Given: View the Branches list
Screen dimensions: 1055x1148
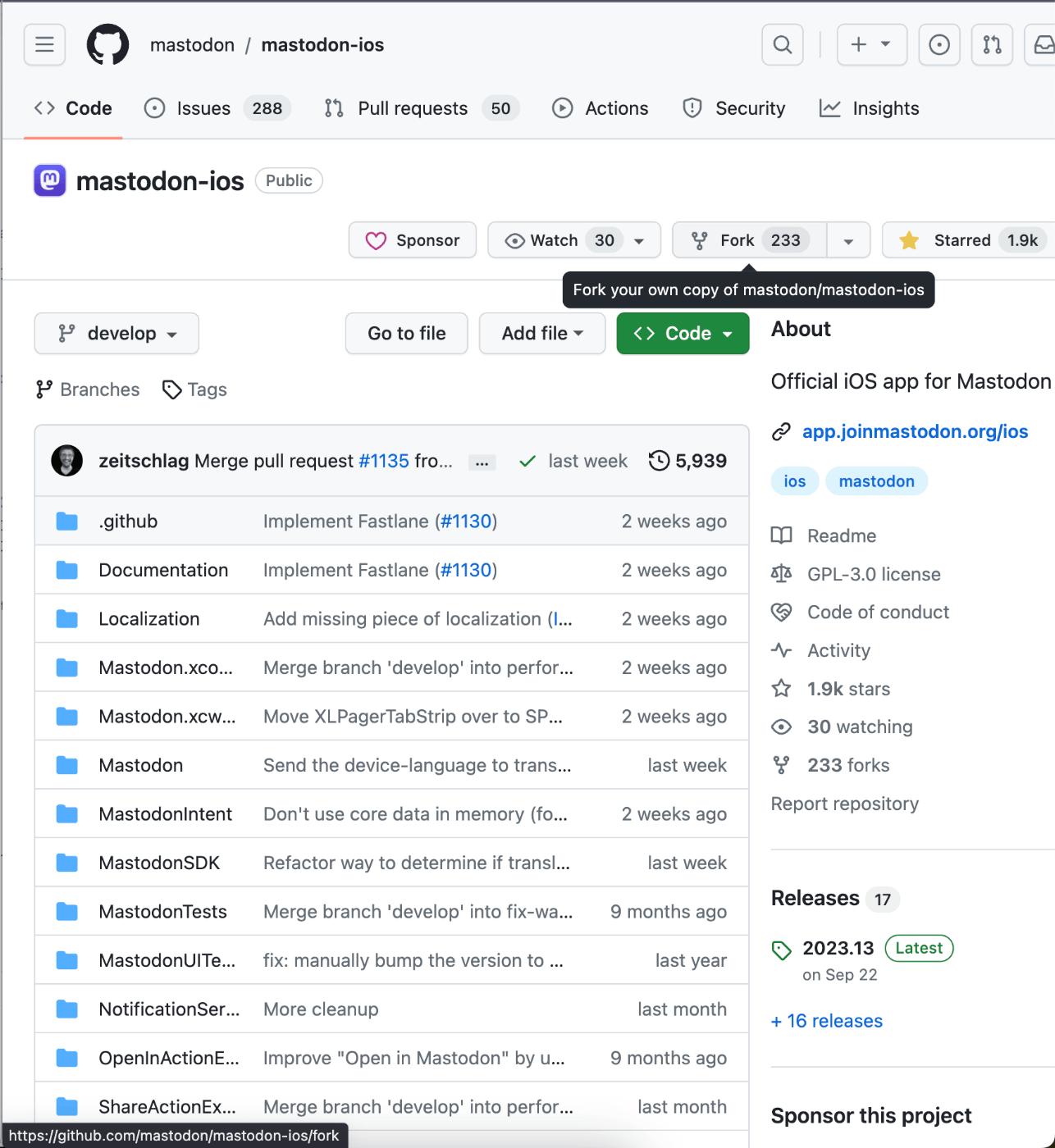Looking at the screenshot, I should tap(88, 389).
